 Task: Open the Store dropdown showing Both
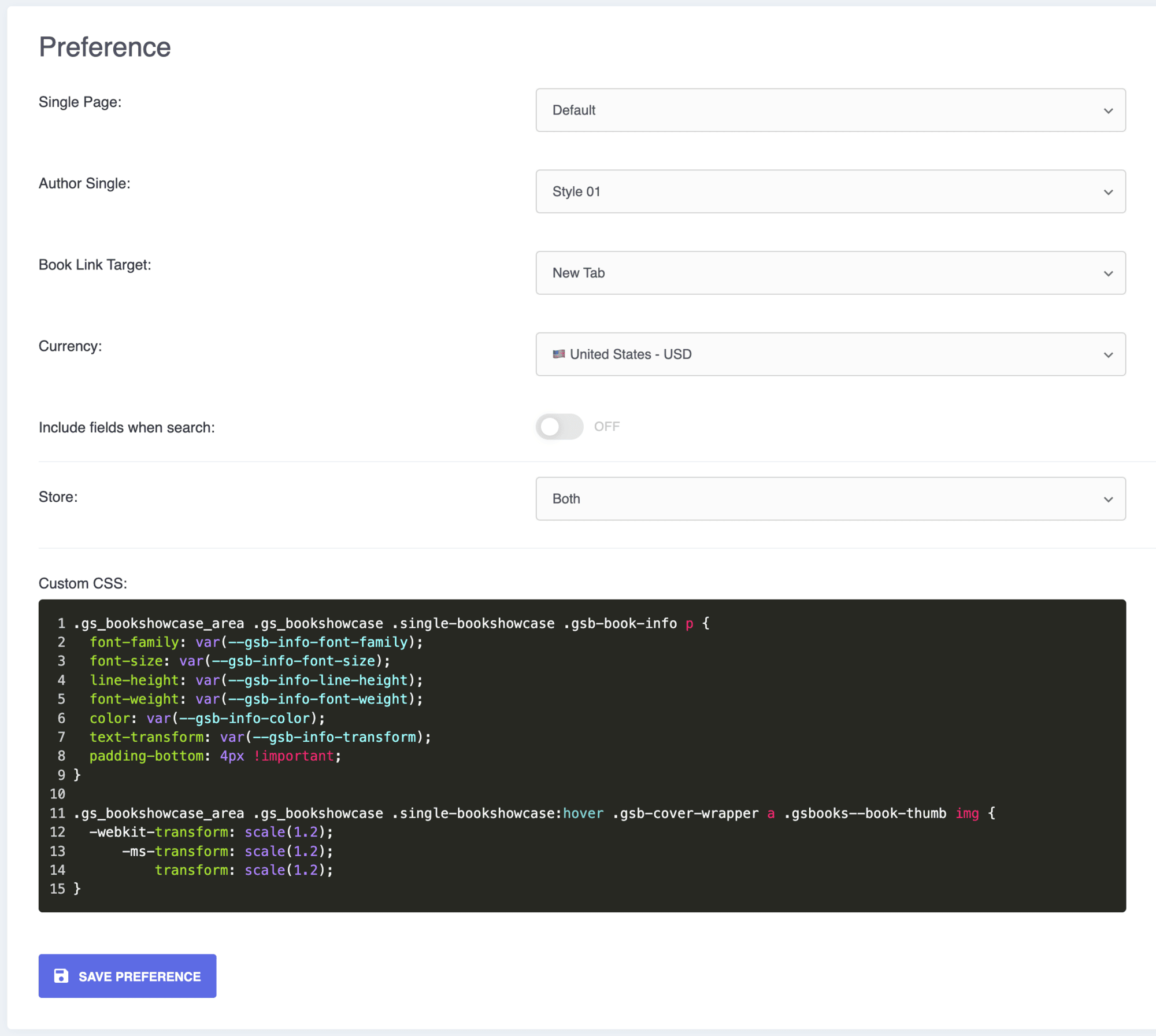[809, 499]
